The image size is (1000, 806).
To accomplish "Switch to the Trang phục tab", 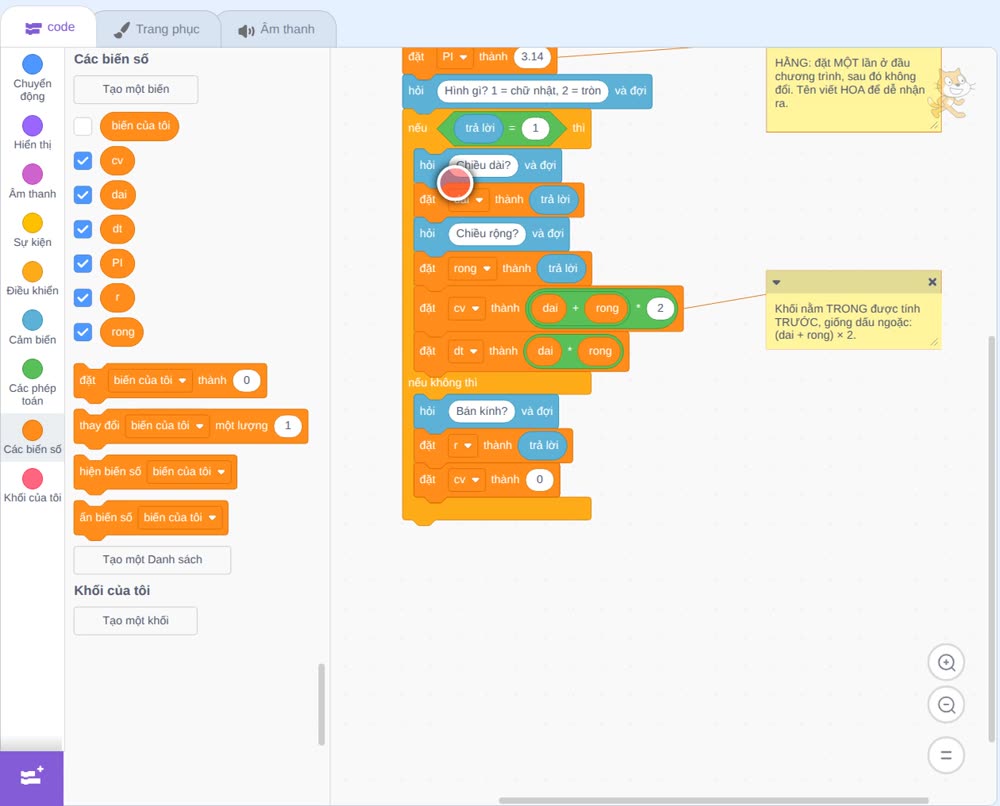I will pos(157,29).
